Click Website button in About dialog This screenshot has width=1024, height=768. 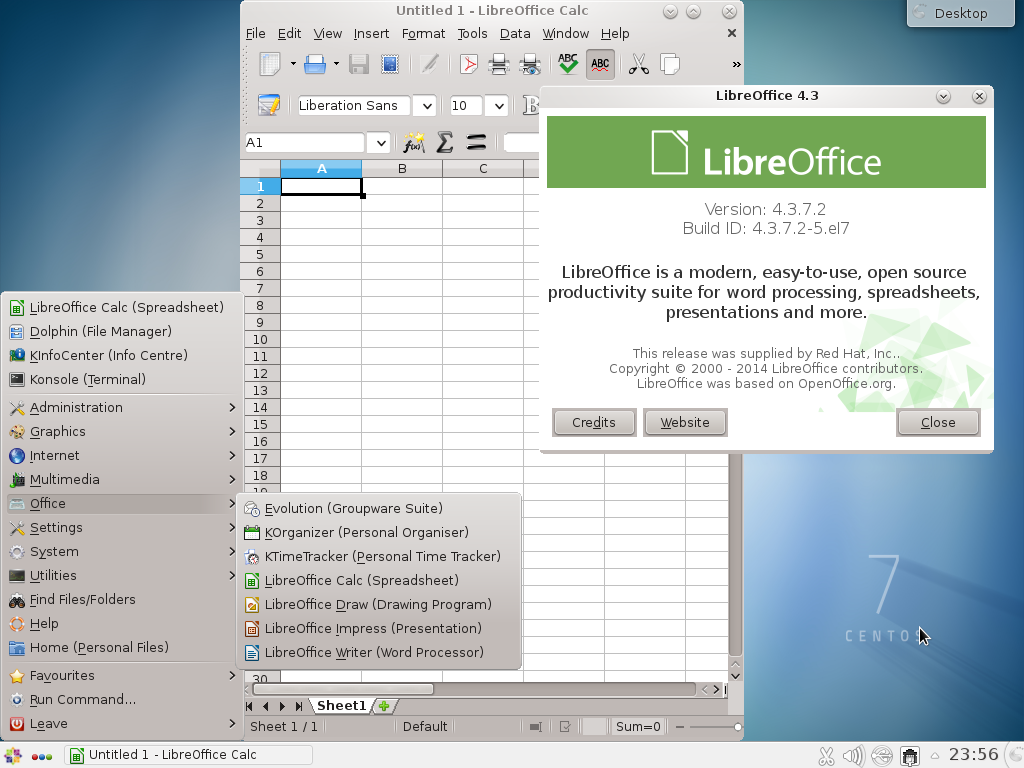[x=684, y=423]
